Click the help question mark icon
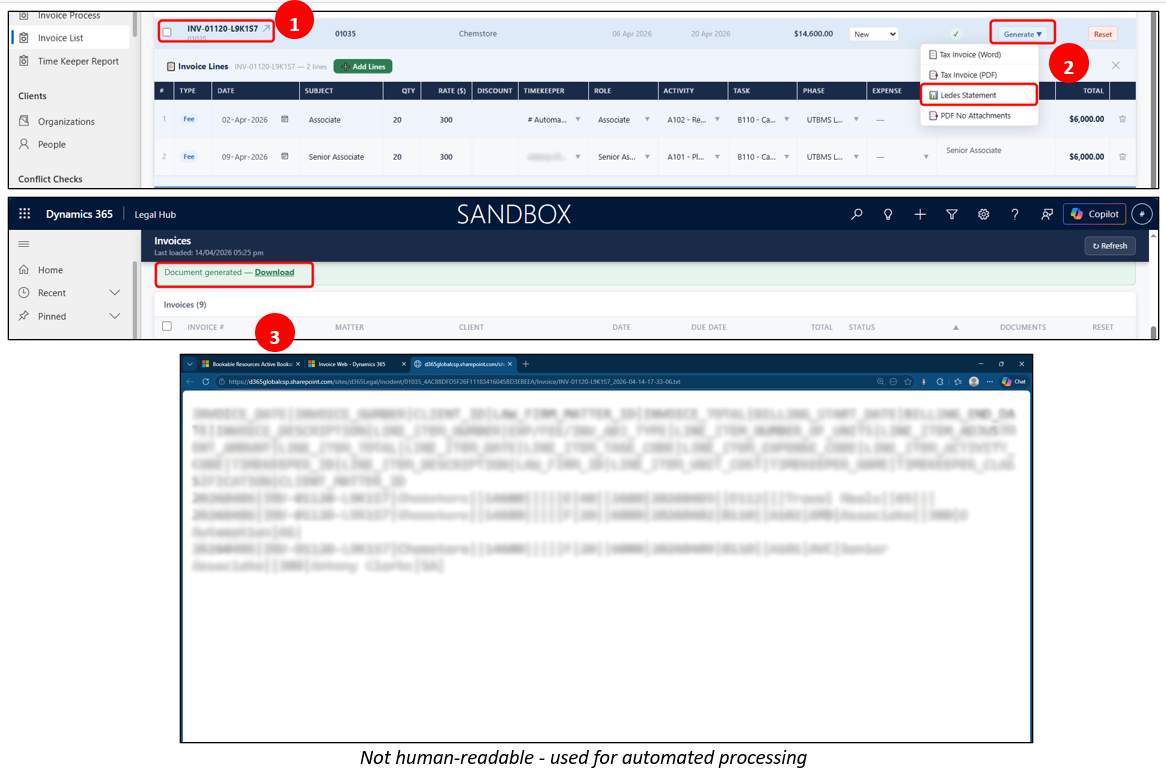This screenshot has height=773, width=1166. [1014, 214]
